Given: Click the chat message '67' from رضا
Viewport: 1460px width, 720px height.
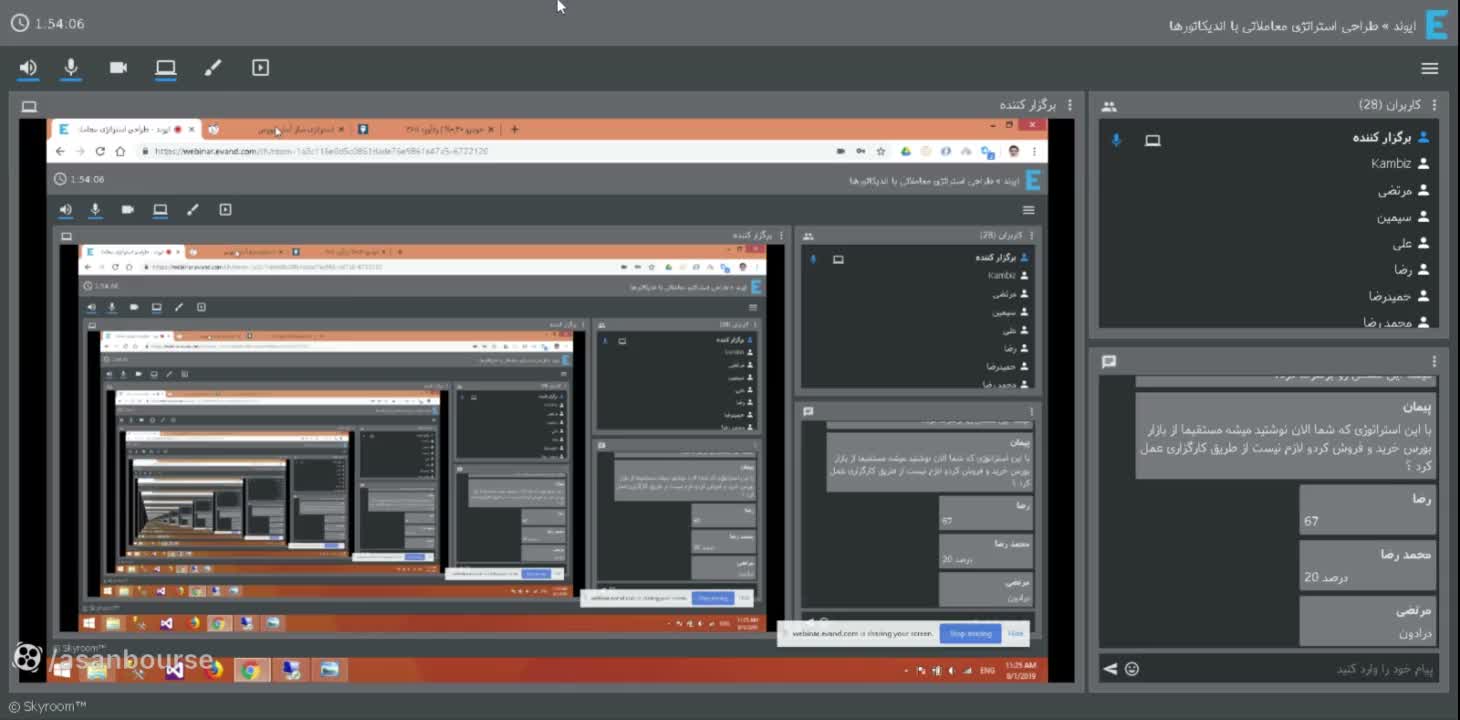Looking at the screenshot, I should [1368, 510].
